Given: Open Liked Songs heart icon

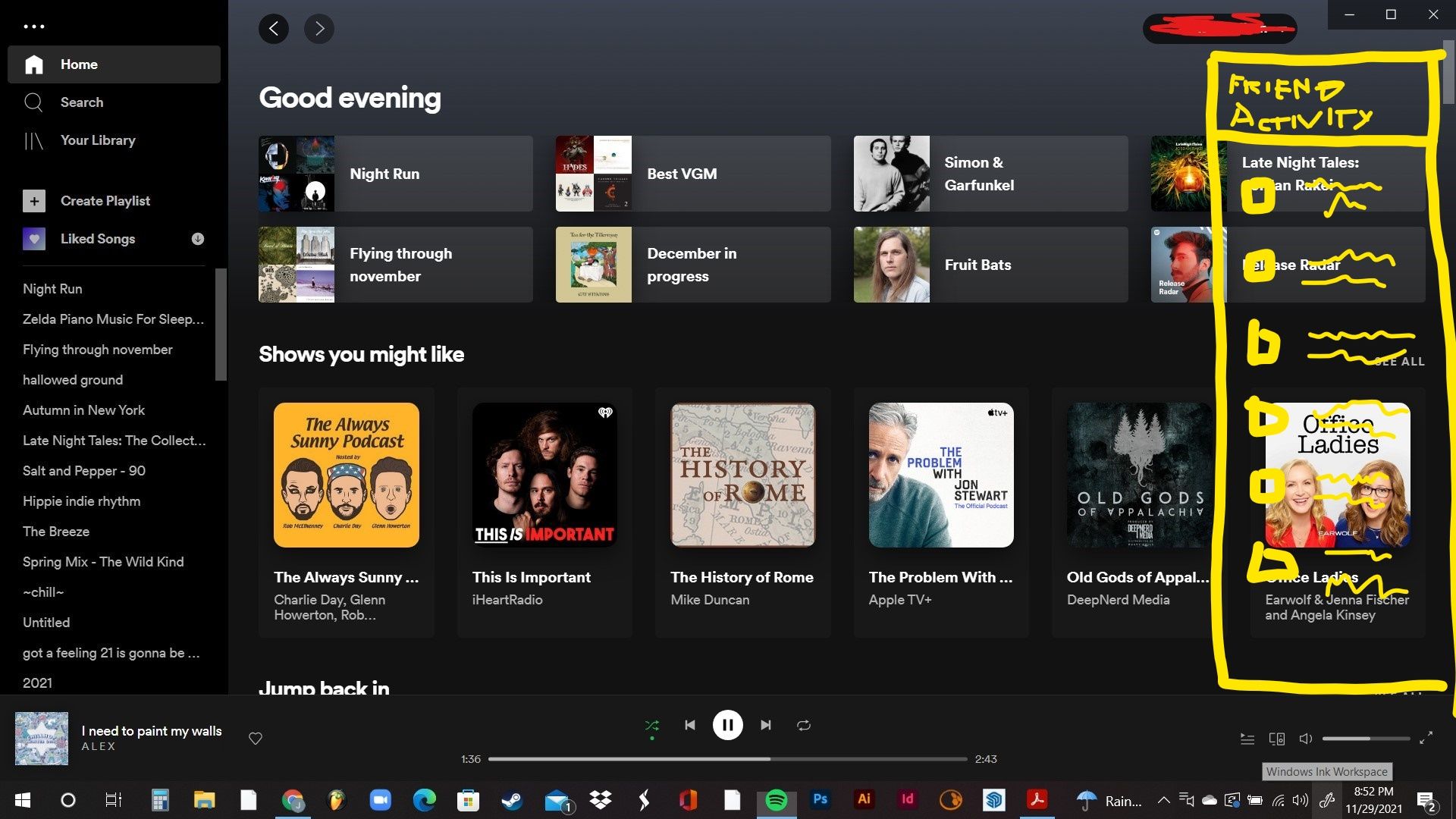Looking at the screenshot, I should click(x=33, y=239).
